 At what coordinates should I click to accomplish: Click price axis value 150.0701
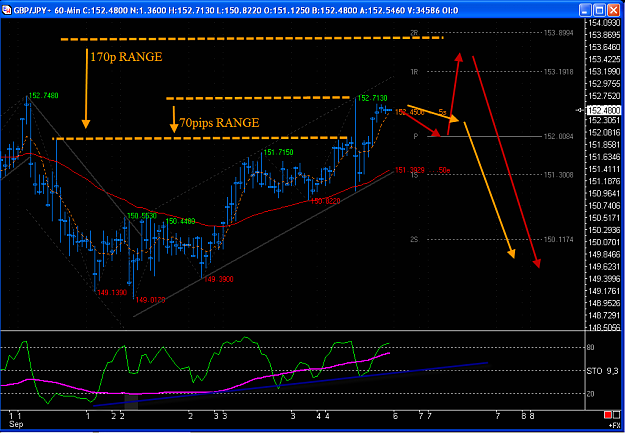(x=603, y=242)
